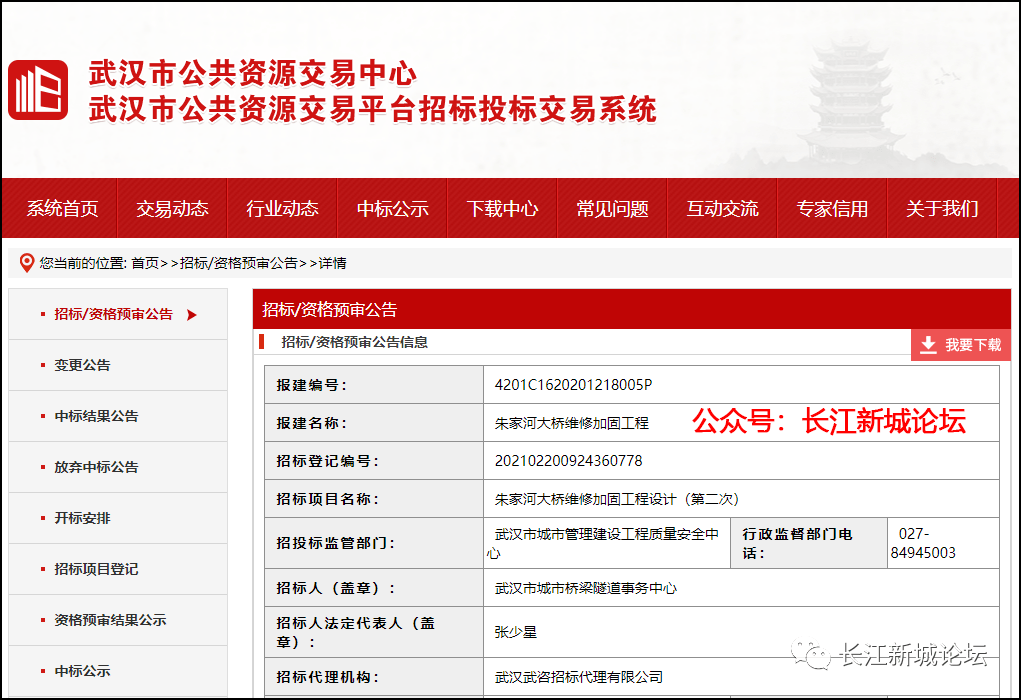Click the Wuhan Public Resources Trading Center logo
The height and width of the screenshot is (700, 1021).
pos(39,88)
